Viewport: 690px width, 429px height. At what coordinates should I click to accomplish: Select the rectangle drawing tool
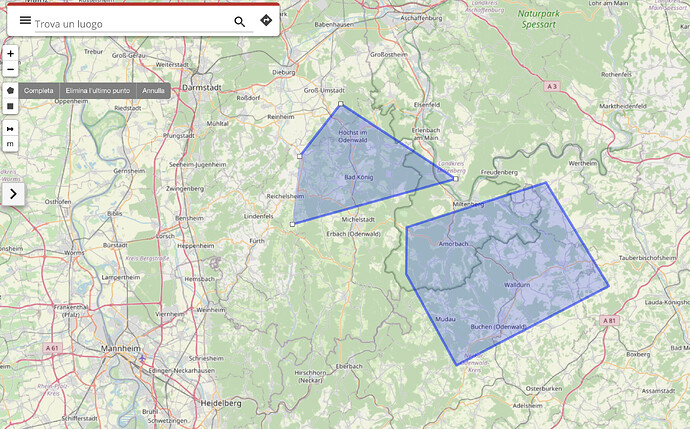click(x=11, y=106)
